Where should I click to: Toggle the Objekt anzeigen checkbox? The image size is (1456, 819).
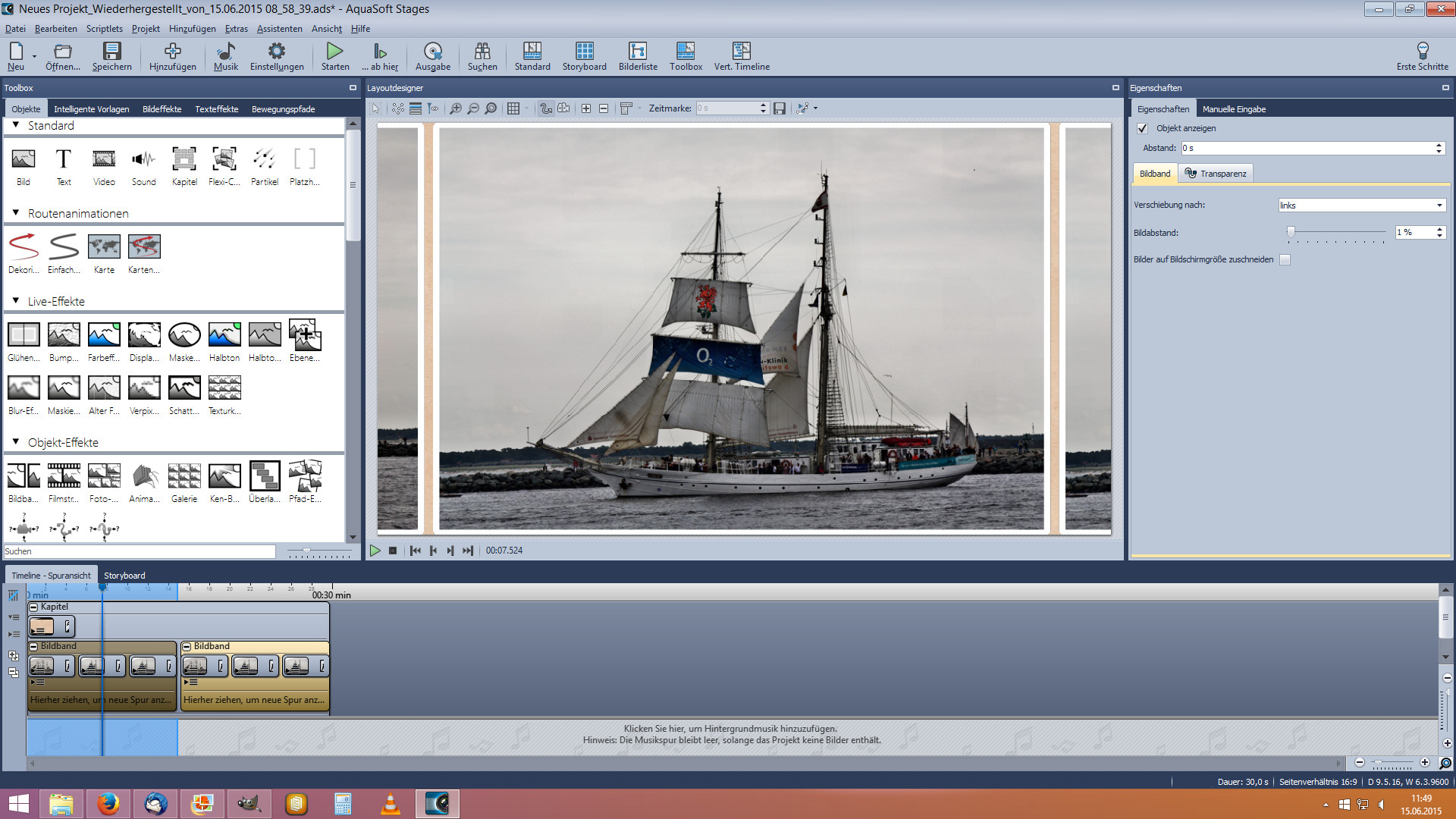click(1143, 129)
